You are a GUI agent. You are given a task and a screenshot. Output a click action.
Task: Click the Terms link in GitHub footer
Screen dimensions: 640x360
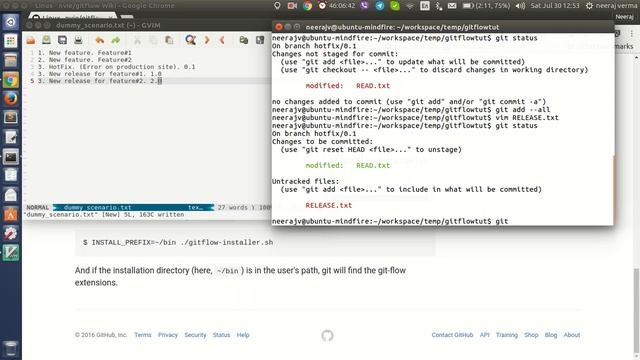point(143,335)
